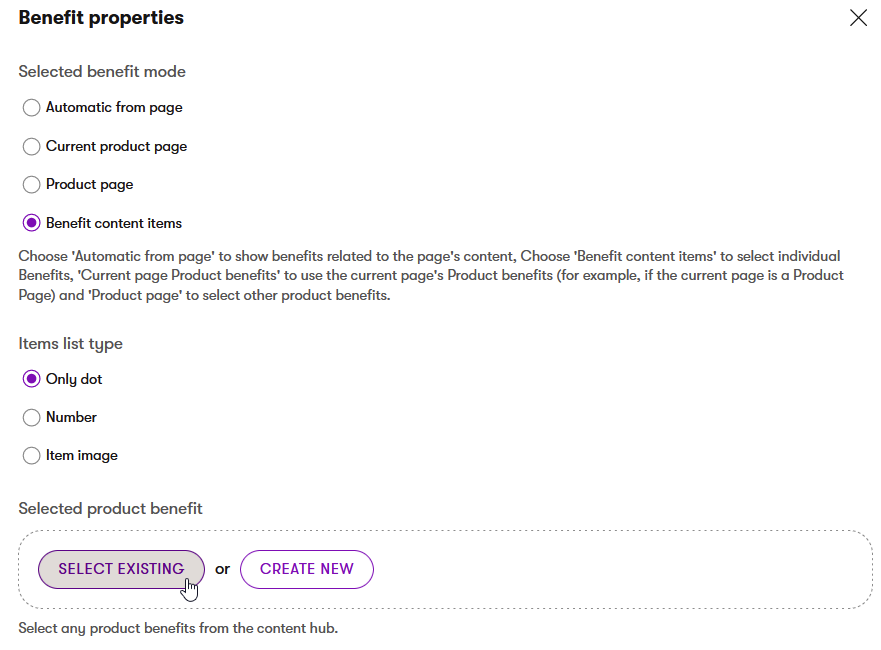The width and height of the screenshot is (881, 650).
Task: Switch items list type to Number
Action: [31, 417]
